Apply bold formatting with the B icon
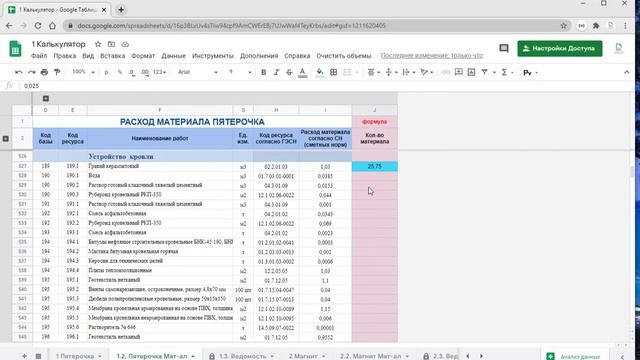The width and height of the screenshot is (640, 360). pos(263,72)
